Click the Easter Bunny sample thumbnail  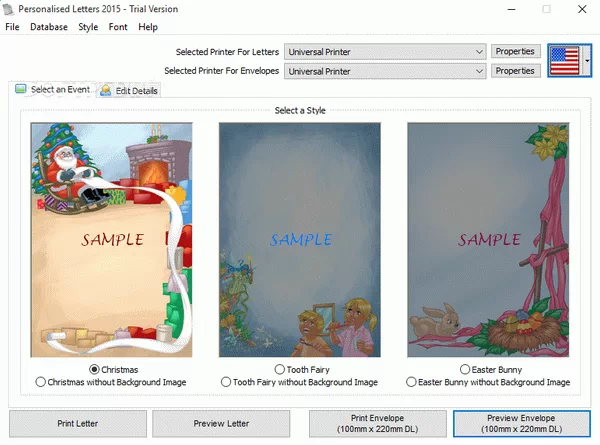(x=488, y=240)
